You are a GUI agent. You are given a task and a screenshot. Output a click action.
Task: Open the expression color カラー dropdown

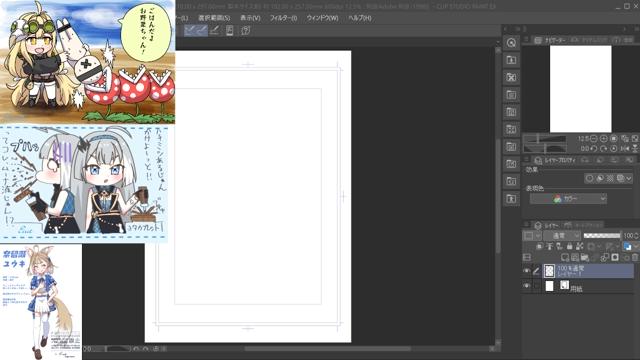click(x=568, y=199)
